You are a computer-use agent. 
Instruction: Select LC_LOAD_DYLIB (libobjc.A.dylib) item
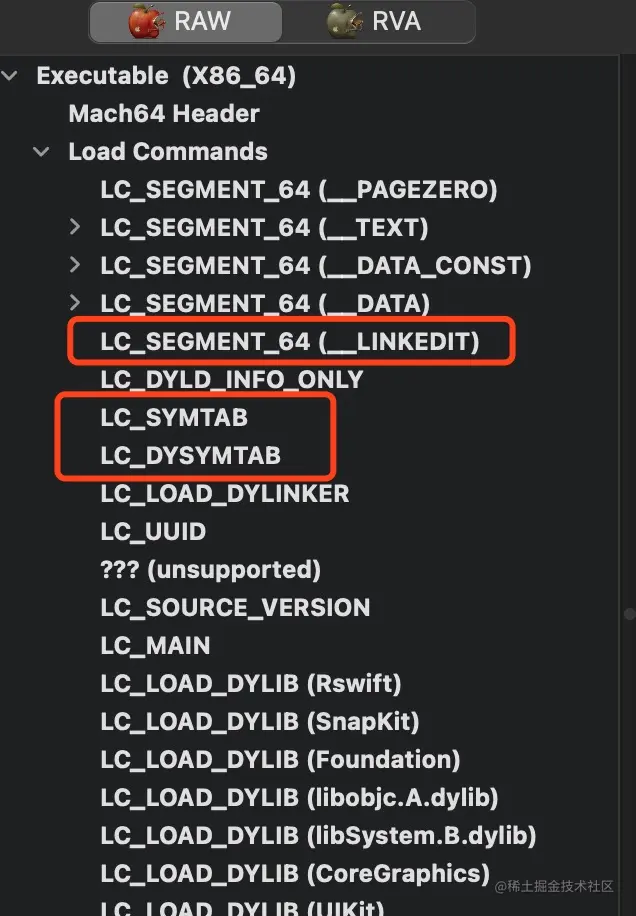(x=299, y=798)
